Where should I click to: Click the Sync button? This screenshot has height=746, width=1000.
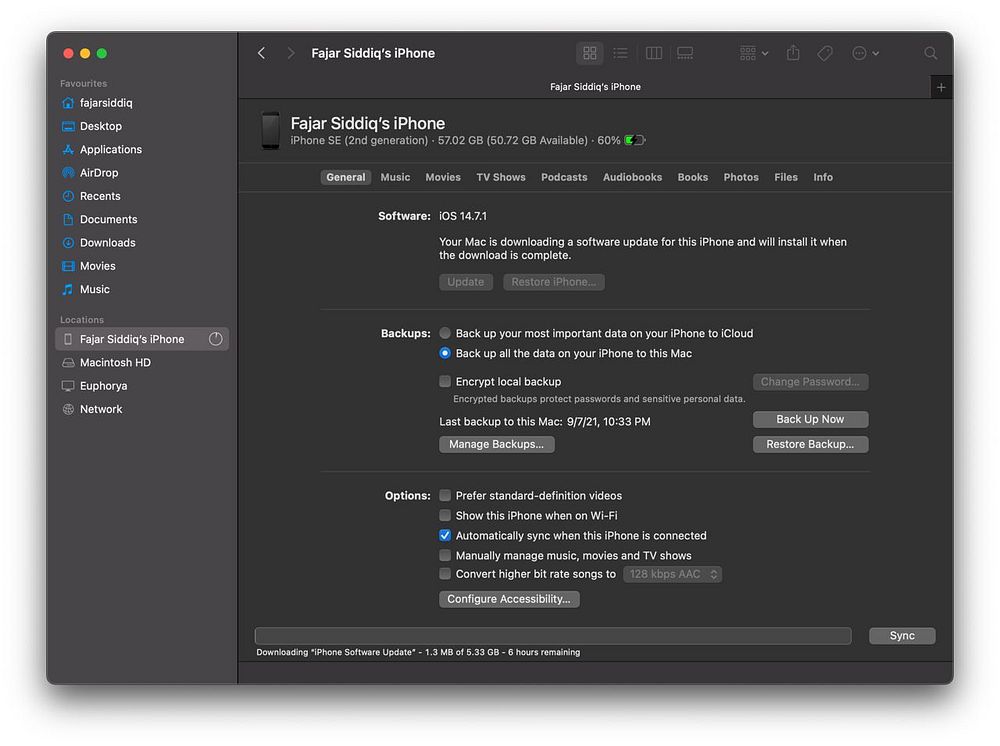coord(902,636)
